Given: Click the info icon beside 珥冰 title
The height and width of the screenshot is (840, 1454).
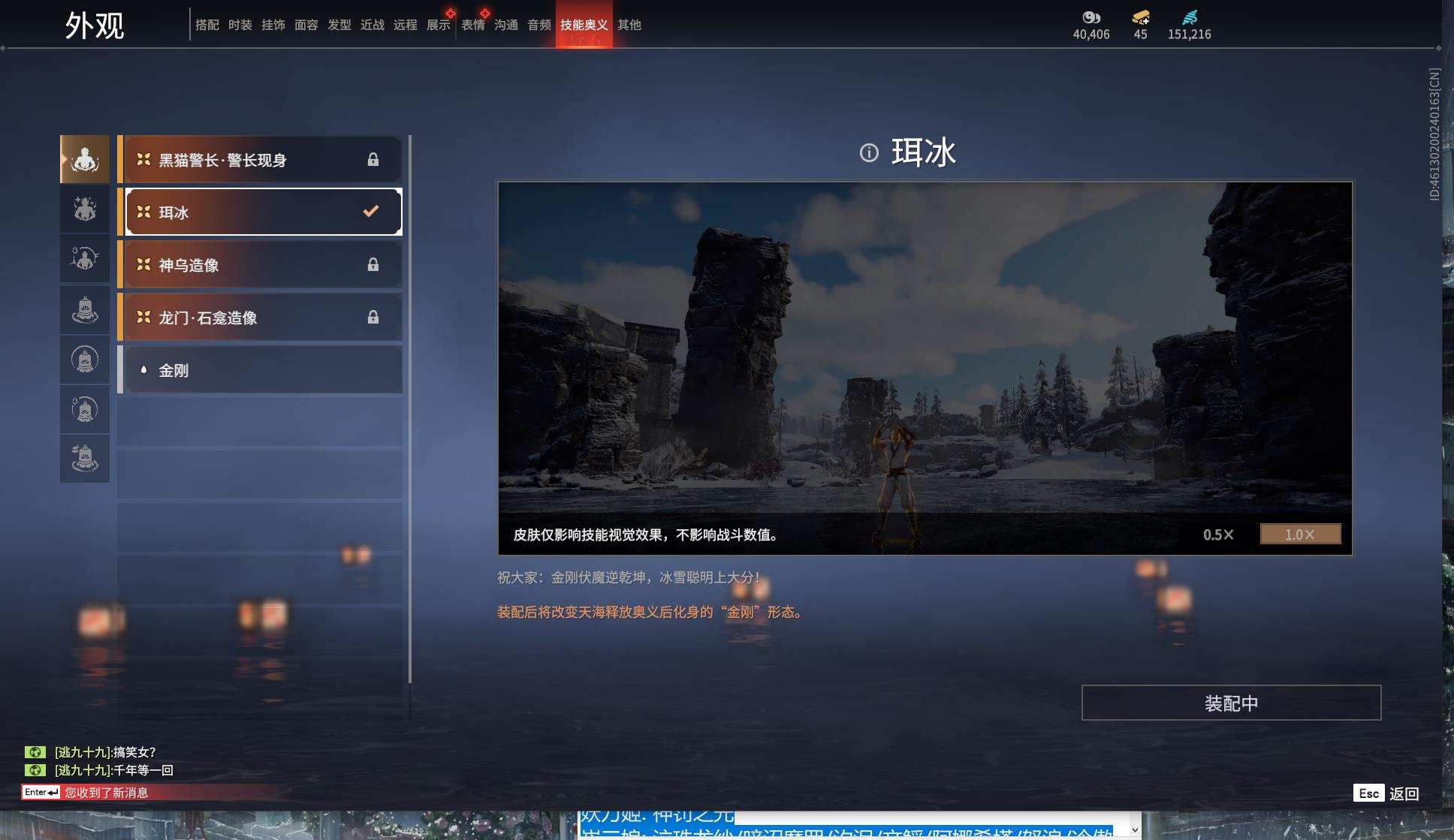Looking at the screenshot, I should [869, 153].
